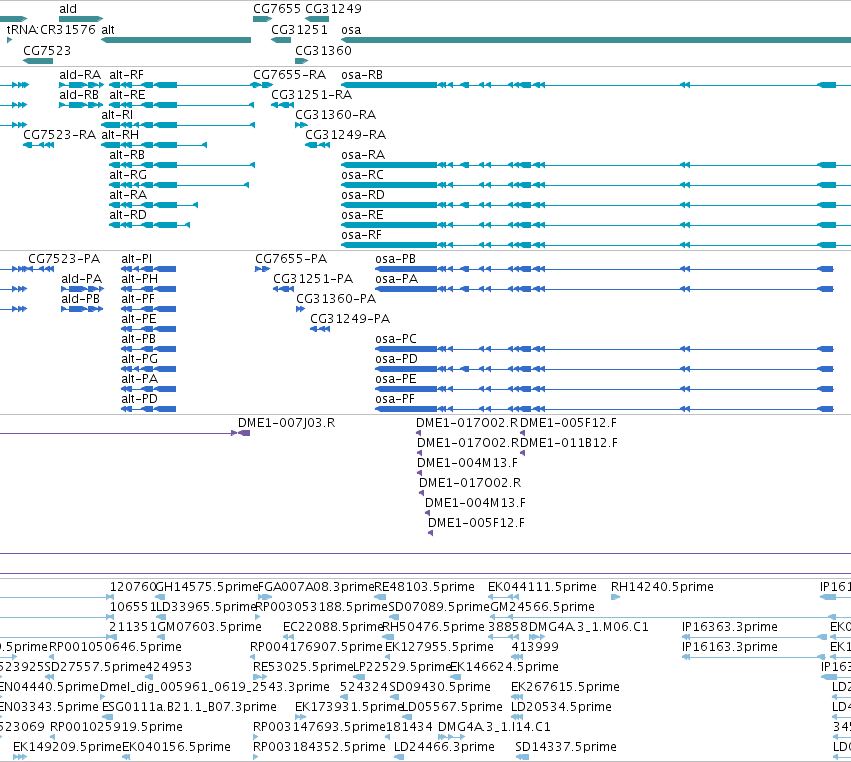The image size is (851, 762).
Task: Click EST RH14240.5prime label
Action: [x=662, y=587]
